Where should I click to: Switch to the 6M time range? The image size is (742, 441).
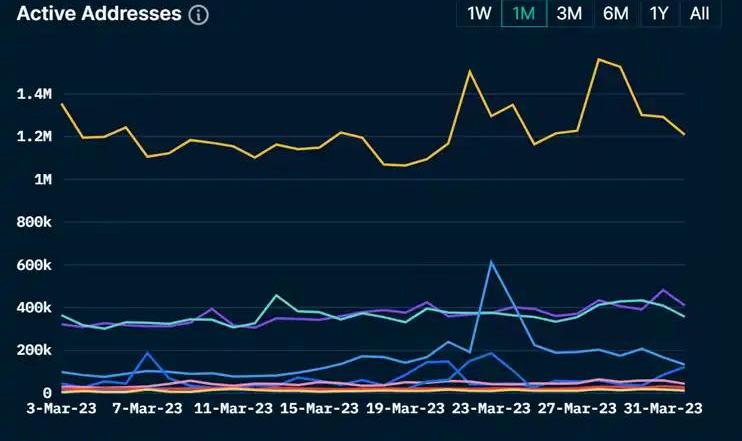(x=615, y=14)
